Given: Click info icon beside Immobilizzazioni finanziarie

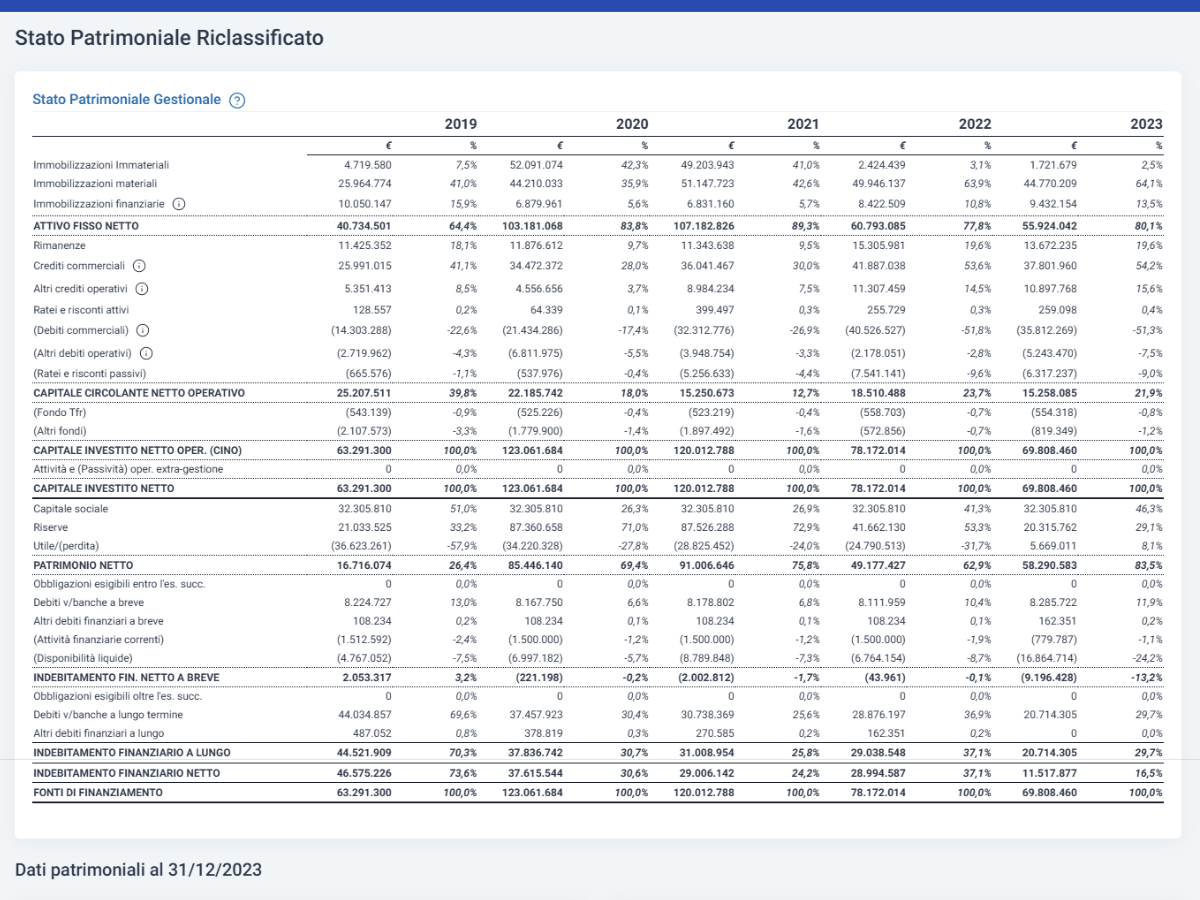Looking at the screenshot, I should pos(178,203).
